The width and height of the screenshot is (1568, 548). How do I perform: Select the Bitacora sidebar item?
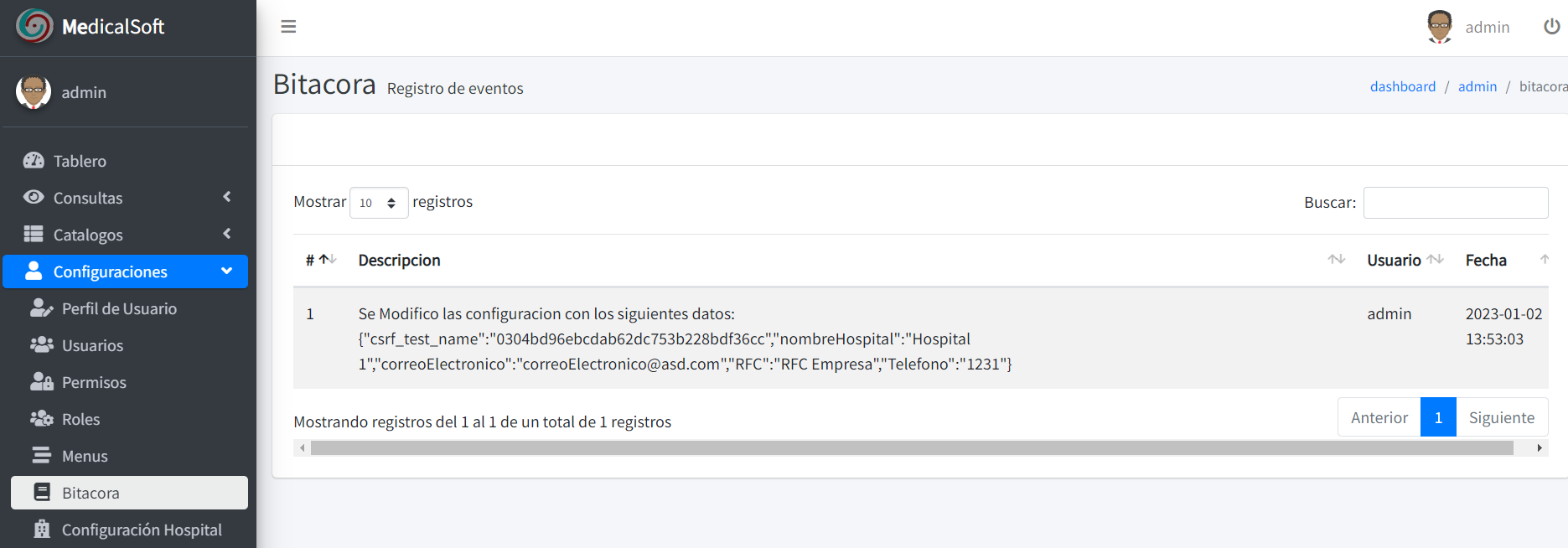point(91,493)
